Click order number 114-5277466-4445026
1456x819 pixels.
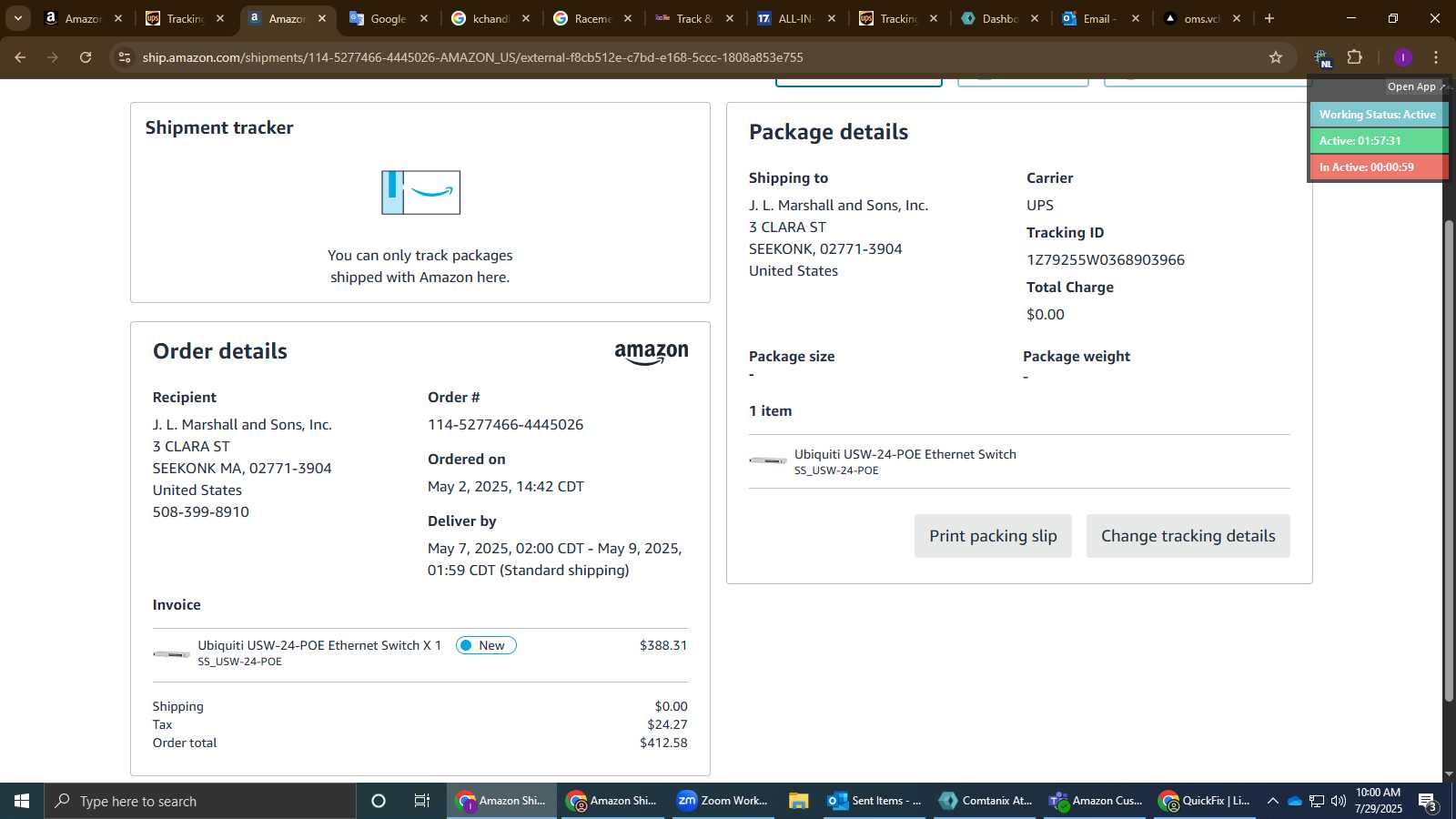[505, 425]
